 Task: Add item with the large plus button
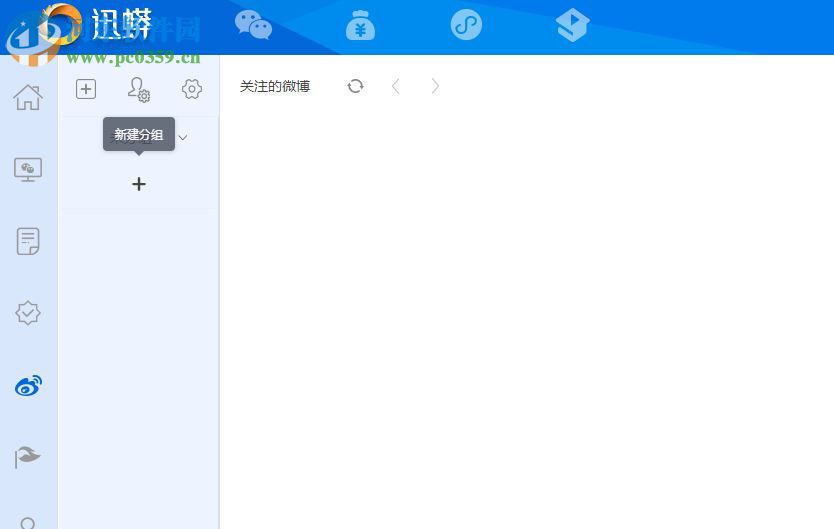(139, 184)
